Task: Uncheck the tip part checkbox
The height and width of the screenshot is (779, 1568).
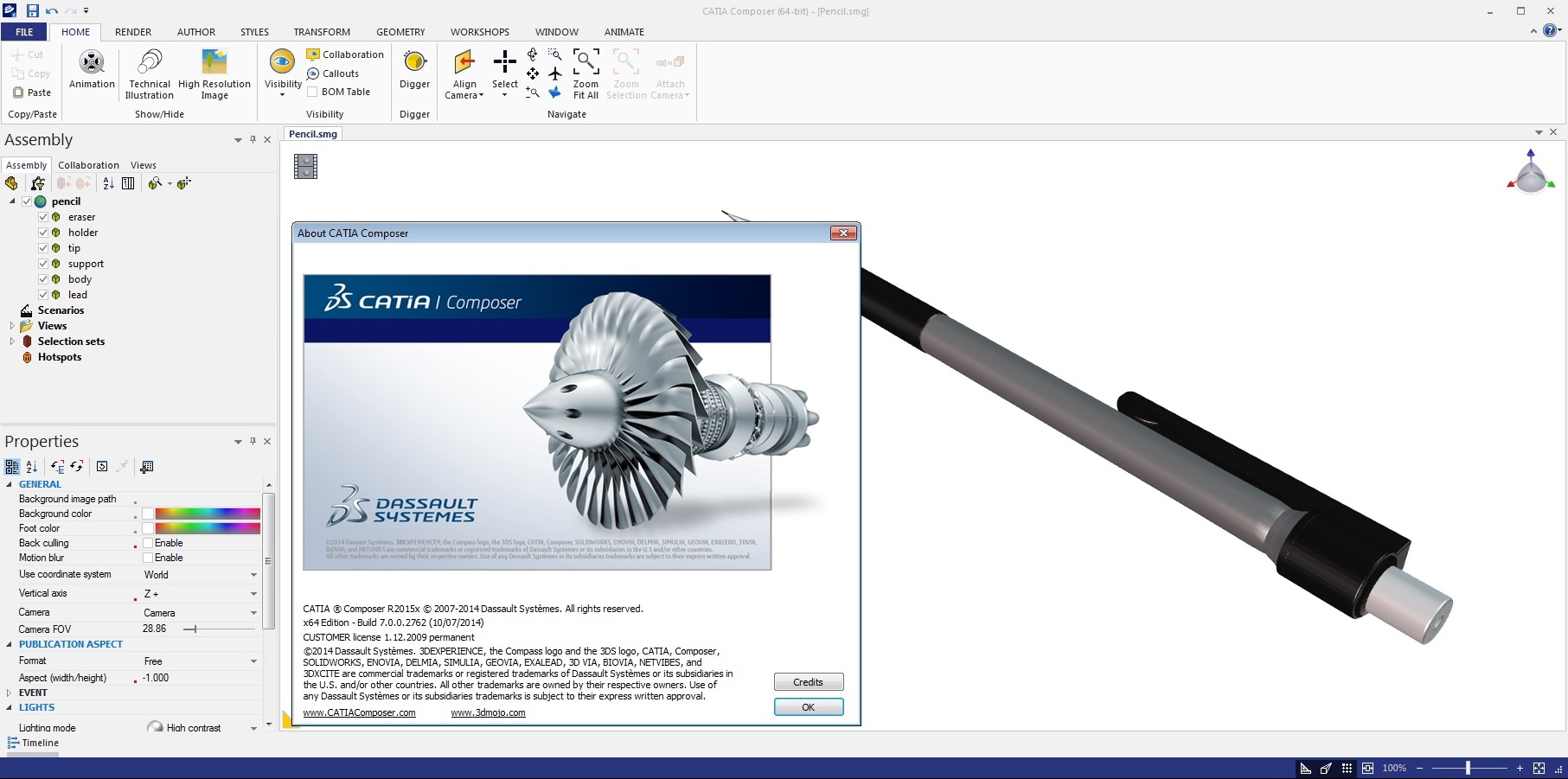Action: [x=43, y=248]
